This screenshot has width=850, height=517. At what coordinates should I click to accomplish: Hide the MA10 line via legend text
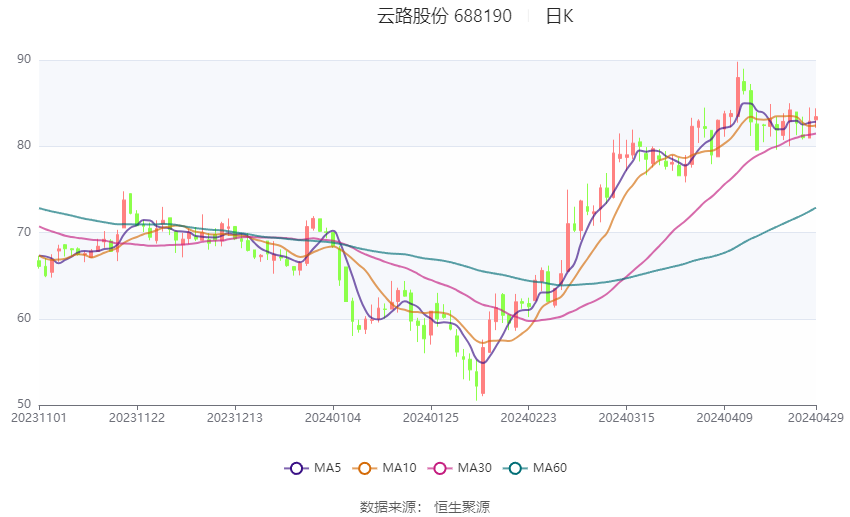[x=400, y=468]
